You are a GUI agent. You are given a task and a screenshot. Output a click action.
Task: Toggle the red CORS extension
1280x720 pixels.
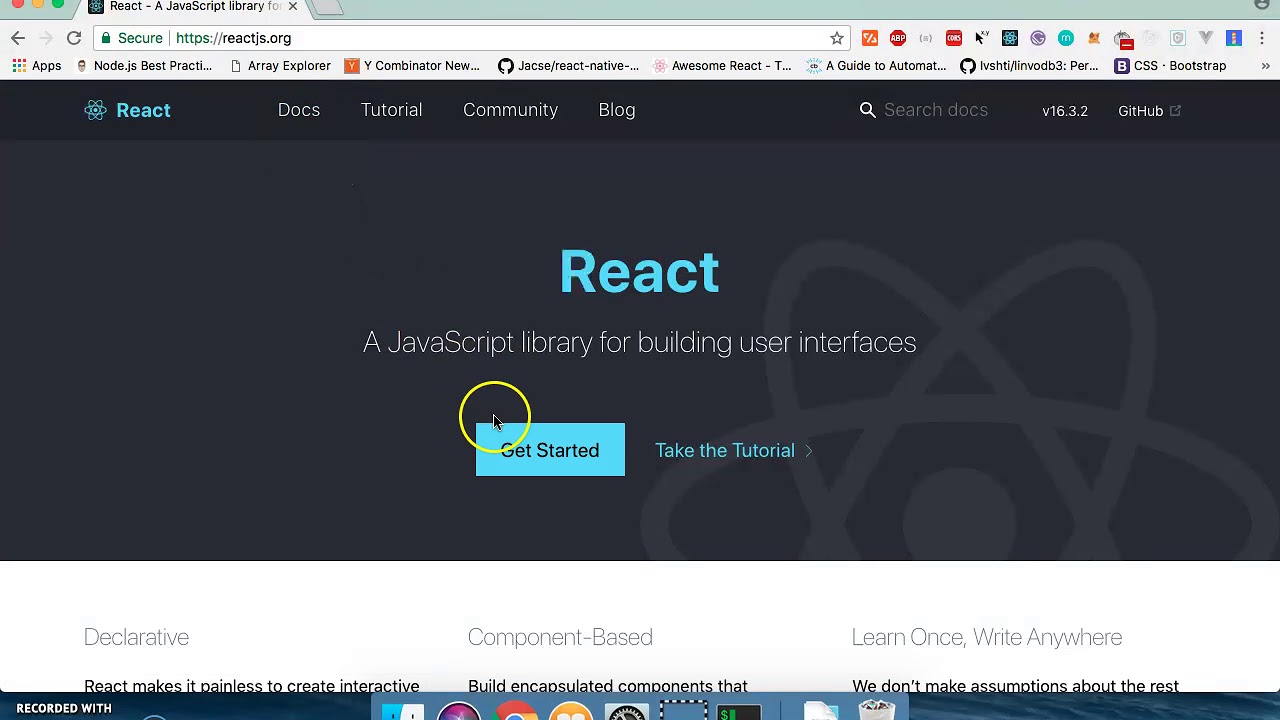coord(954,38)
